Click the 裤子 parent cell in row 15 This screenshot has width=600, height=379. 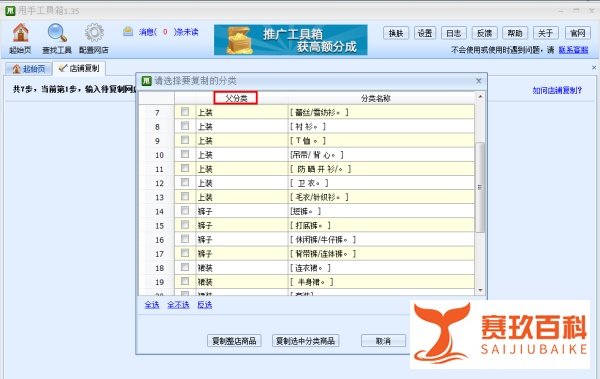coord(241,225)
